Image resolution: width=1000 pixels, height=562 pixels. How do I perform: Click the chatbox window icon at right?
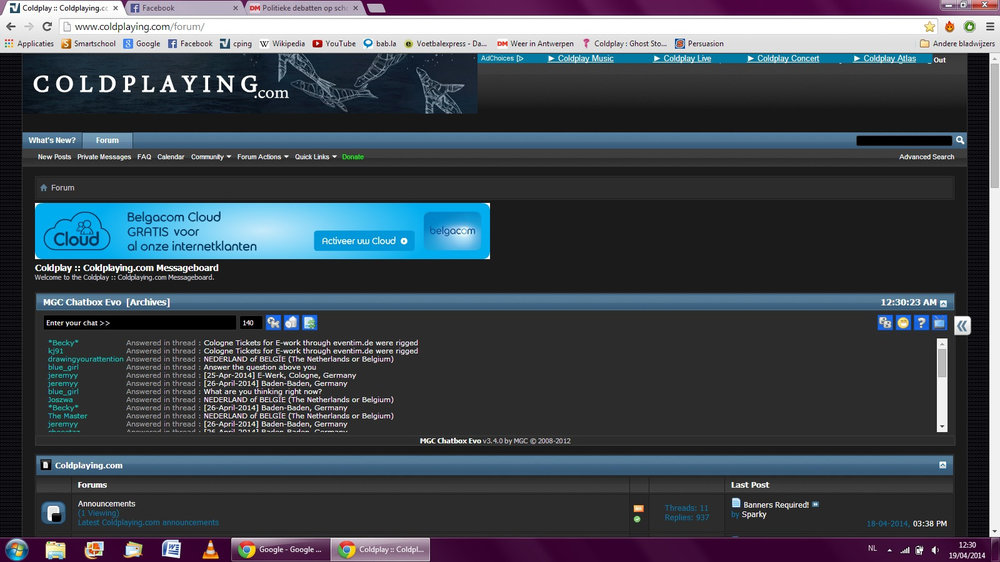tap(939, 323)
